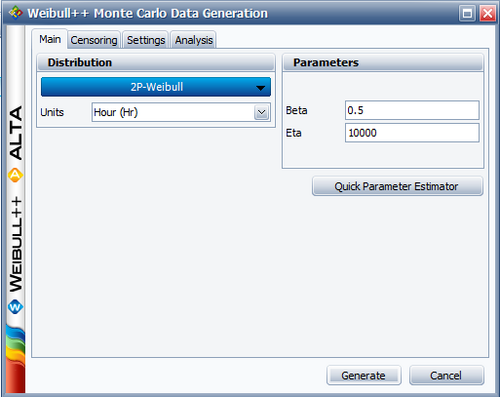This screenshot has width=500, height=397.
Task: Click the Cancel button
Action: click(446, 376)
